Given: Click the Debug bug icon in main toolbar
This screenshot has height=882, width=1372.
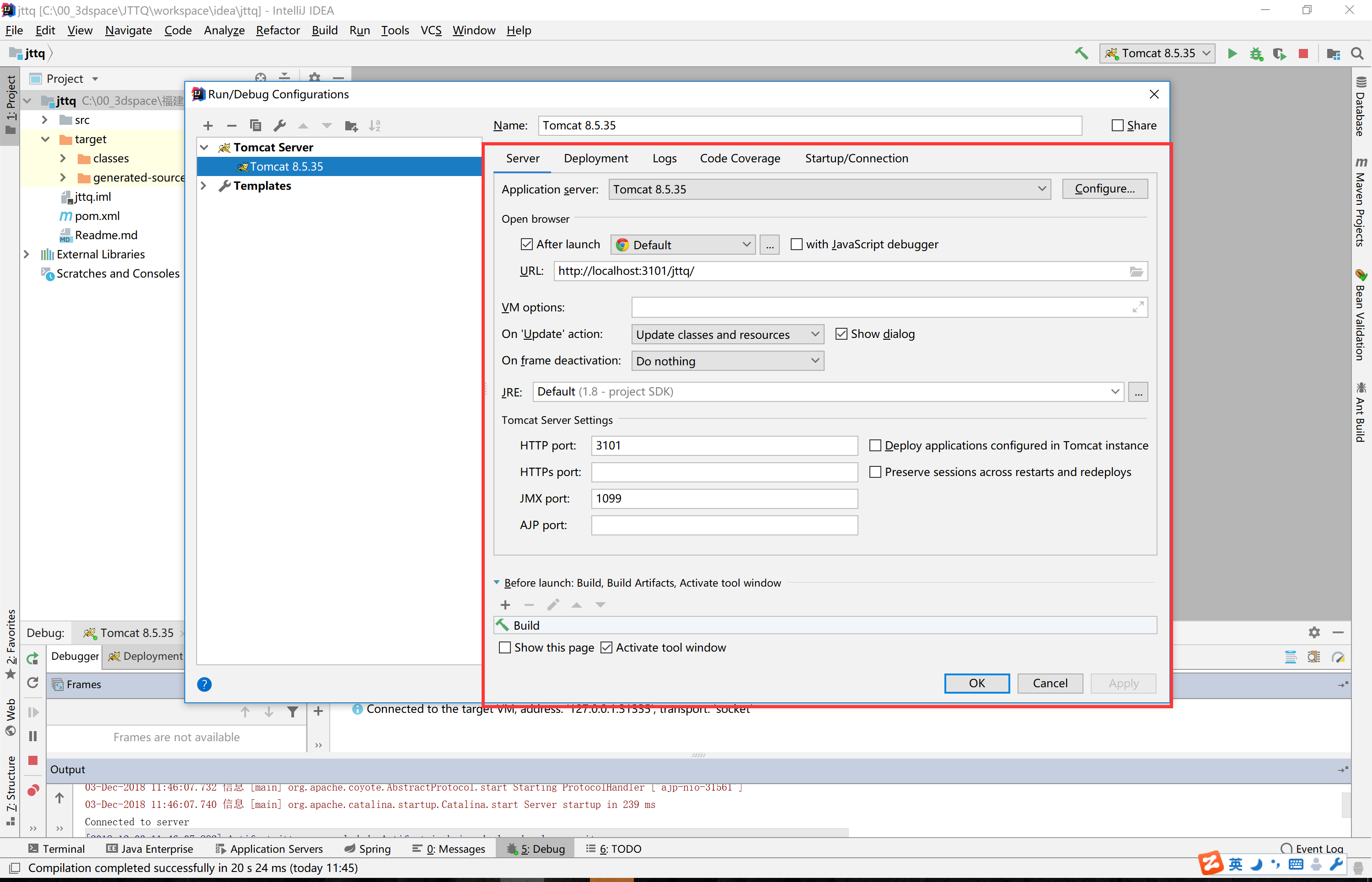Looking at the screenshot, I should [x=1256, y=54].
